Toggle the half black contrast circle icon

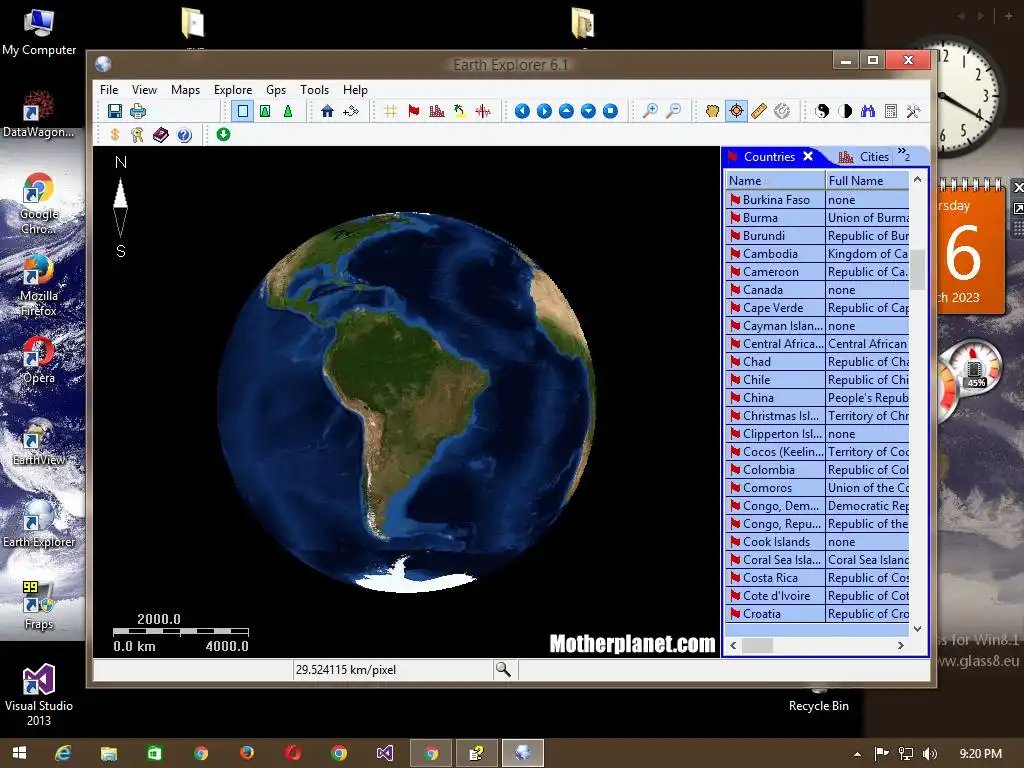[845, 111]
